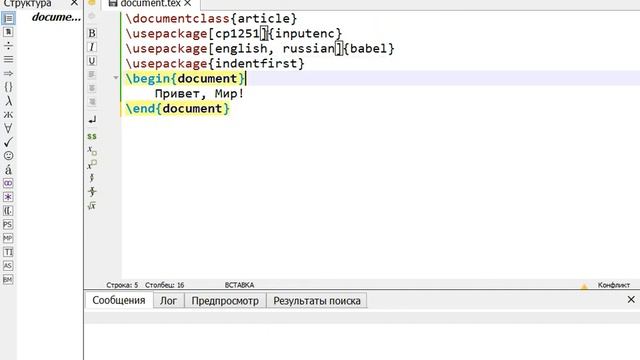Open the purple infinity-sign symbols panel
Image resolution: width=640 pixels, height=360 pixels.
point(8,183)
